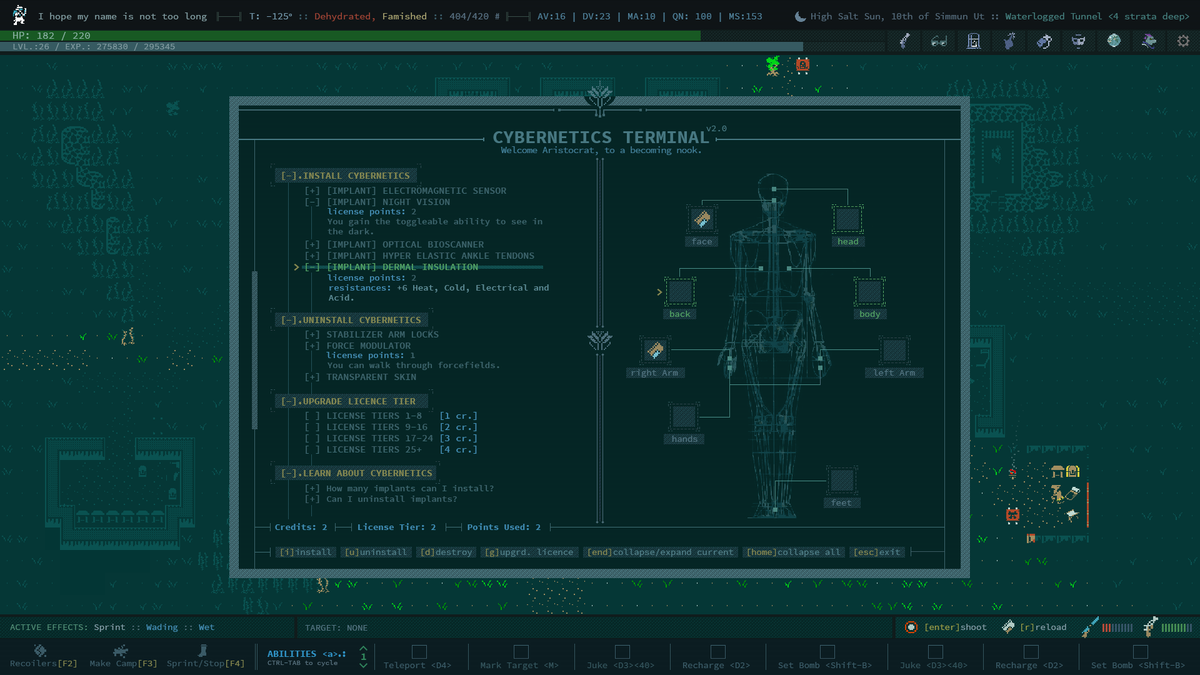Click the 'License Tier: 2' status text
The height and width of the screenshot is (675, 1200).
pos(397,527)
